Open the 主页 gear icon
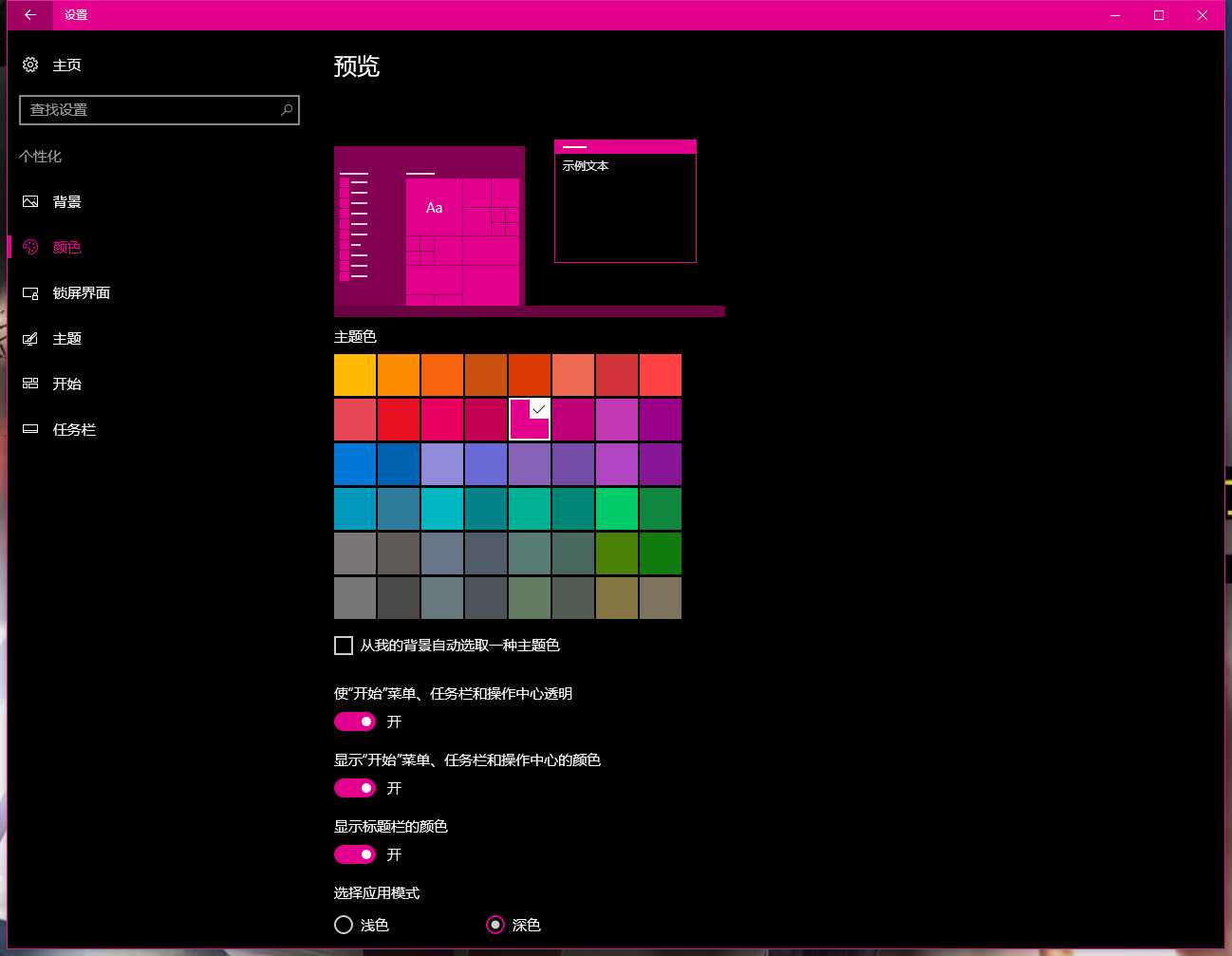 30,65
